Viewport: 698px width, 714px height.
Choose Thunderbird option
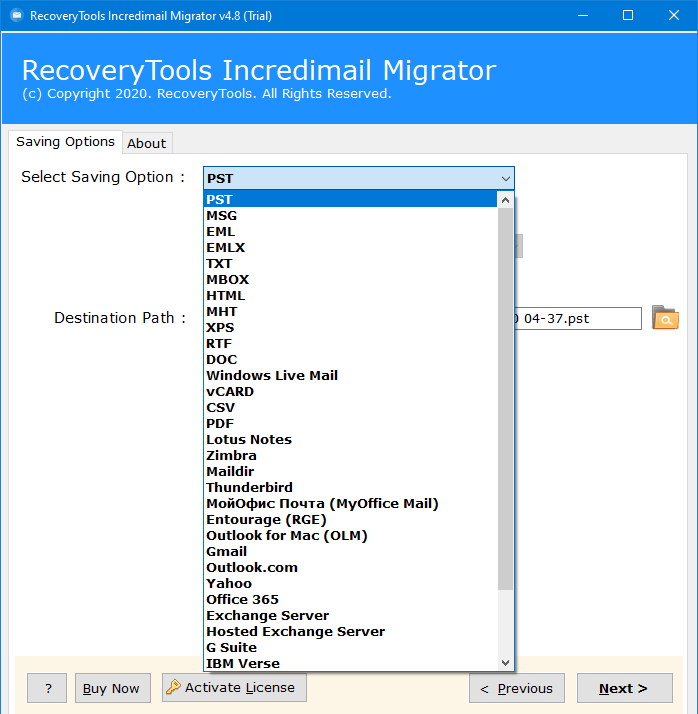350,487
